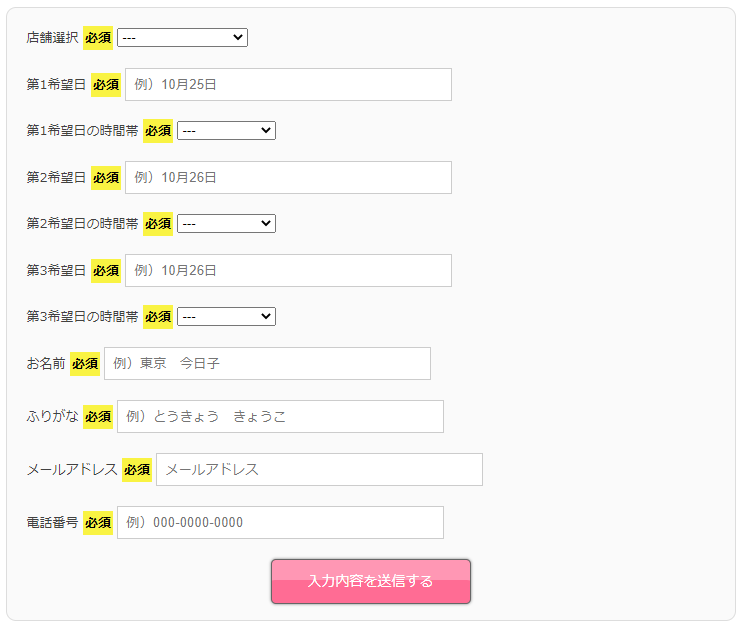Viewport: 744px width, 628px height.
Task: Expand the 第3希望日の時間帯 dropdown
Action: pyautogui.click(x=226, y=316)
